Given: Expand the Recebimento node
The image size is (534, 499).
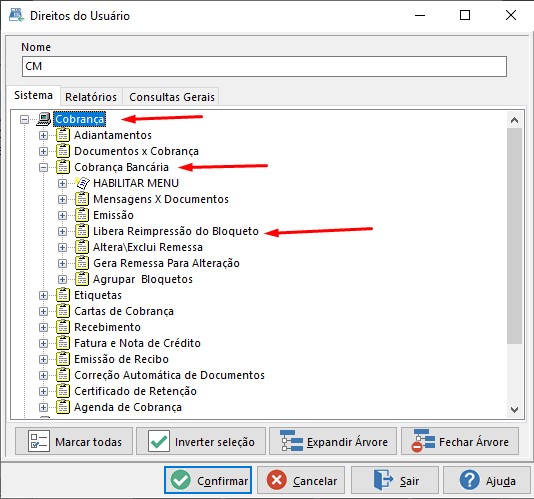Looking at the screenshot, I should tap(43, 328).
